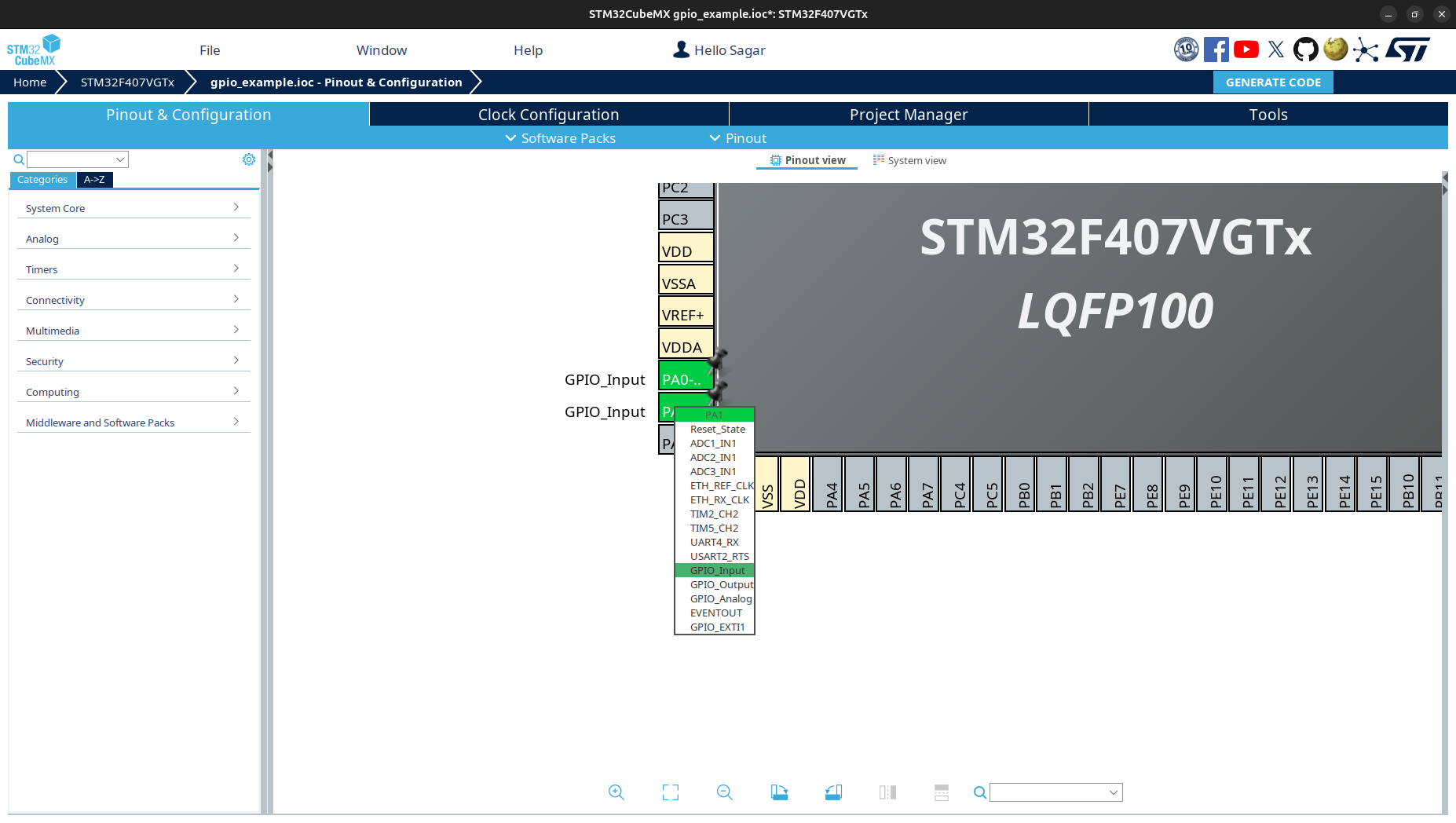Image resolution: width=1456 pixels, height=823 pixels.
Task: Choose GPIO_Output in the PA1 menu
Action: point(715,585)
